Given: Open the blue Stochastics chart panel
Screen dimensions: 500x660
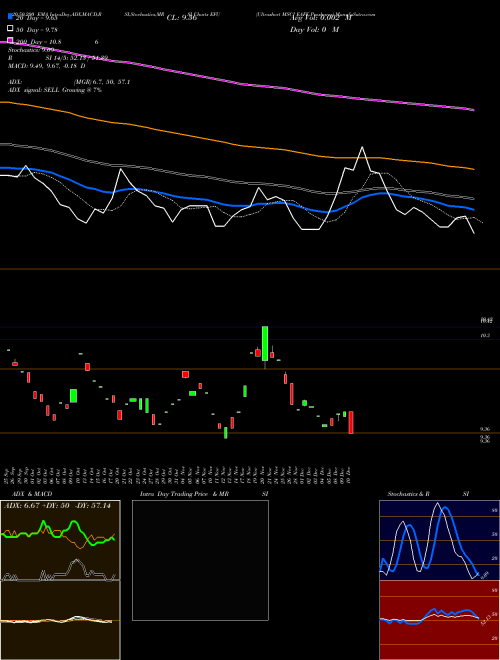Looking at the screenshot, I should click(439, 540).
